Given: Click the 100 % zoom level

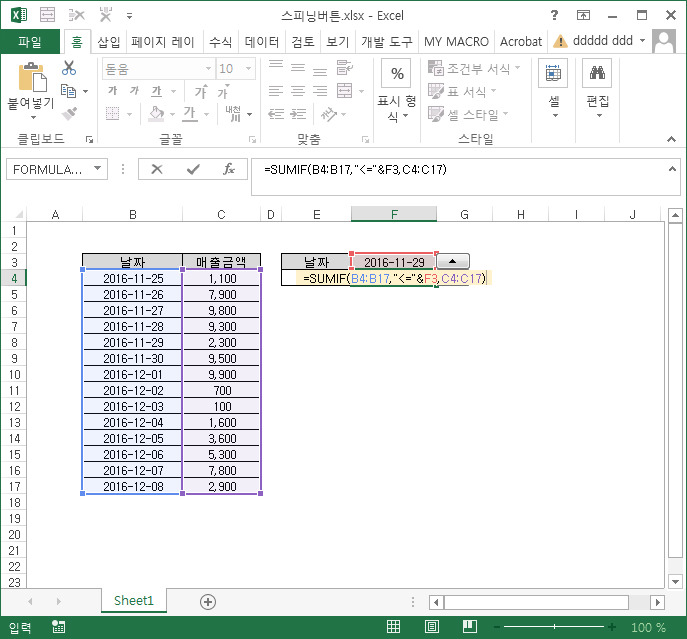Looking at the screenshot, I should click(x=648, y=627).
